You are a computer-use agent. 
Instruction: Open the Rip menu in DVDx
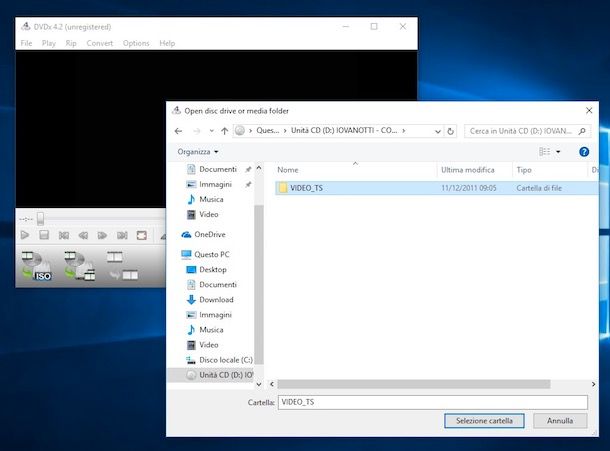[71, 43]
